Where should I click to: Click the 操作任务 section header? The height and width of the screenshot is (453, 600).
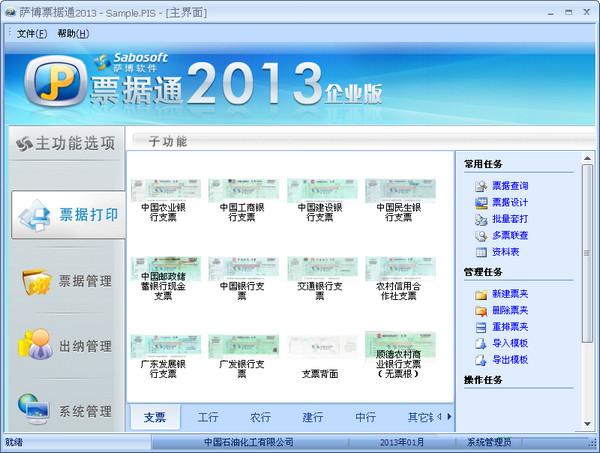[483, 380]
